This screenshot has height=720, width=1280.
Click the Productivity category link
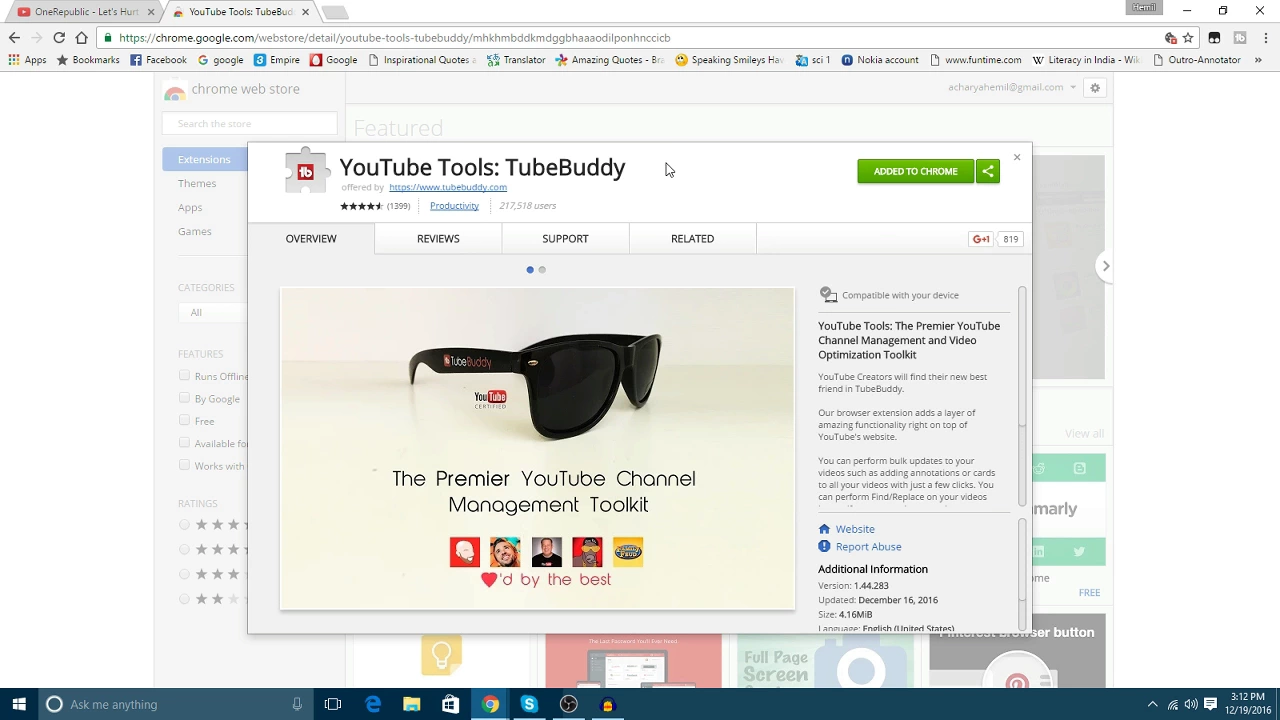[x=454, y=206]
